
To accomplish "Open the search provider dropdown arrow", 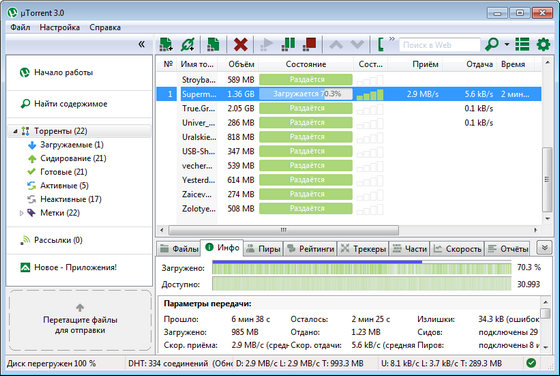I will (507, 45).
